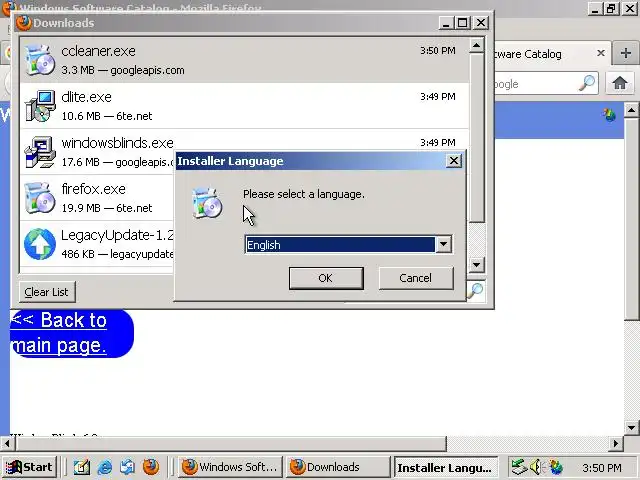This screenshot has height=480, width=640.
Task: Click the safely remove hardware tray icon
Action: [520, 467]
